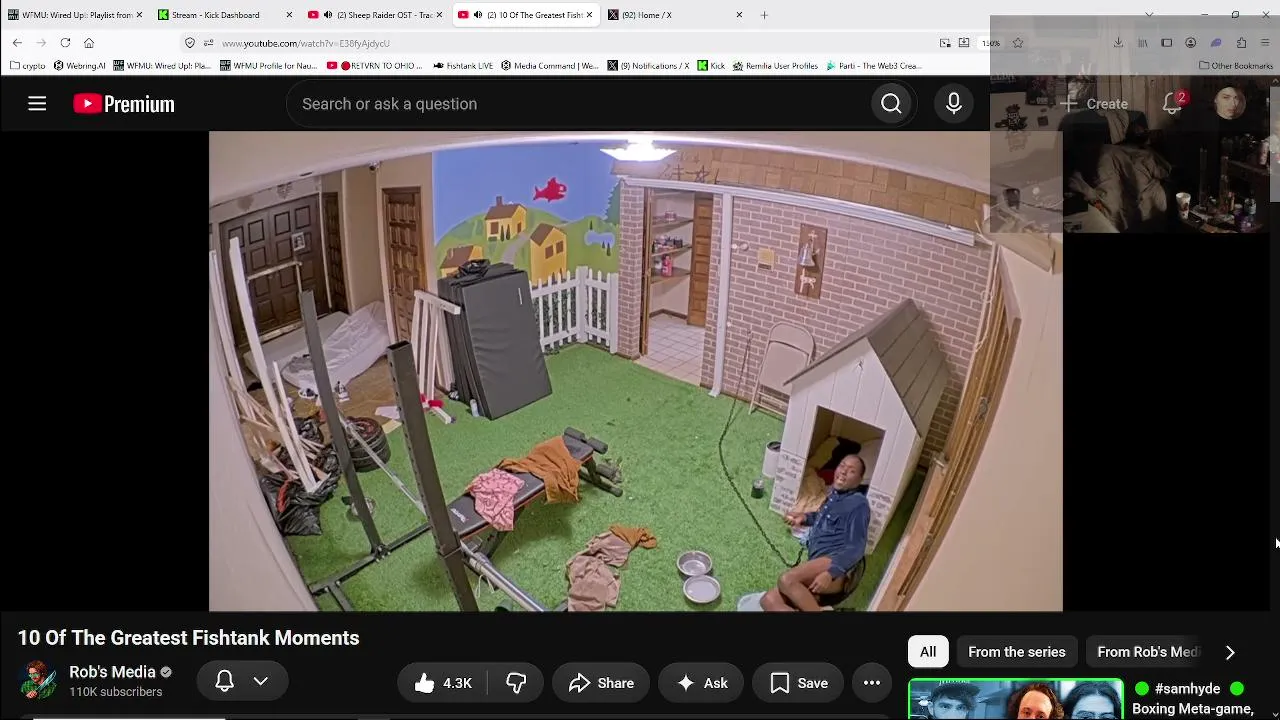Image resolution: width=1280 pixels, height=720 pixels.
Task: Go back with the browser back arrow
Action: point(17,43)
